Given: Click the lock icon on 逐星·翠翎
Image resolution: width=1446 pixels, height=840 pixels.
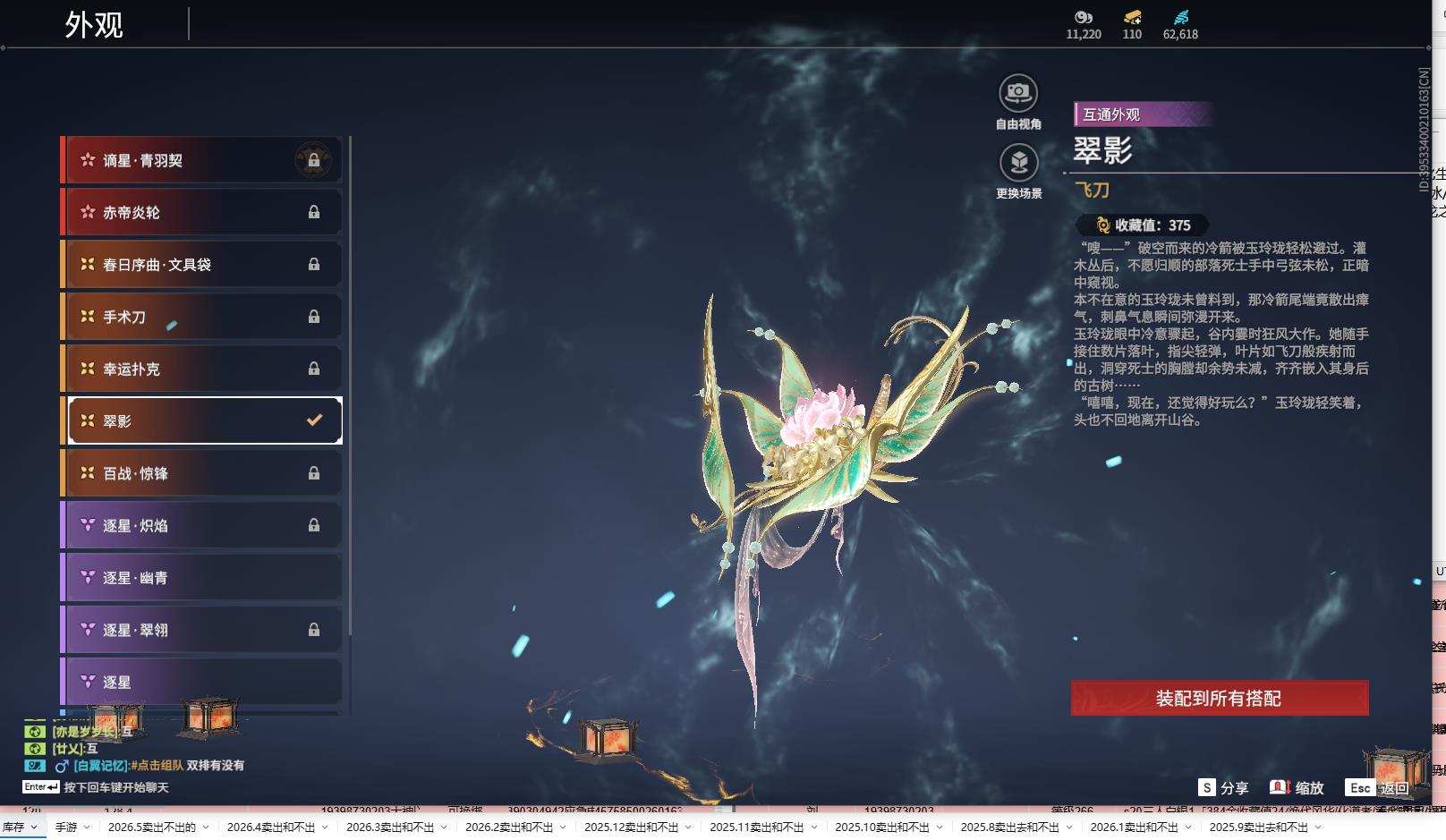Looking at the screenshot, I should [314, 630].
